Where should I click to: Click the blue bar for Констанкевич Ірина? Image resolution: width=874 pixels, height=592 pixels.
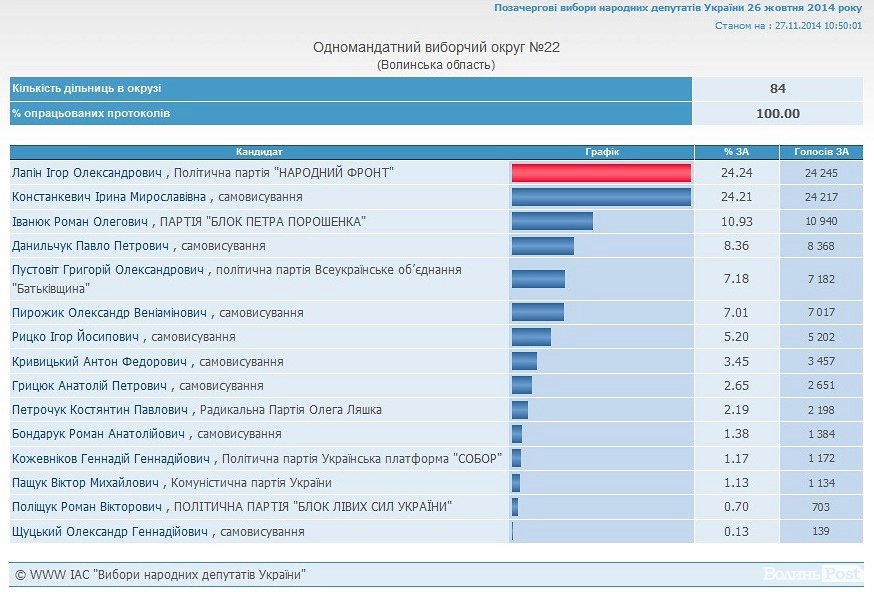601,197
